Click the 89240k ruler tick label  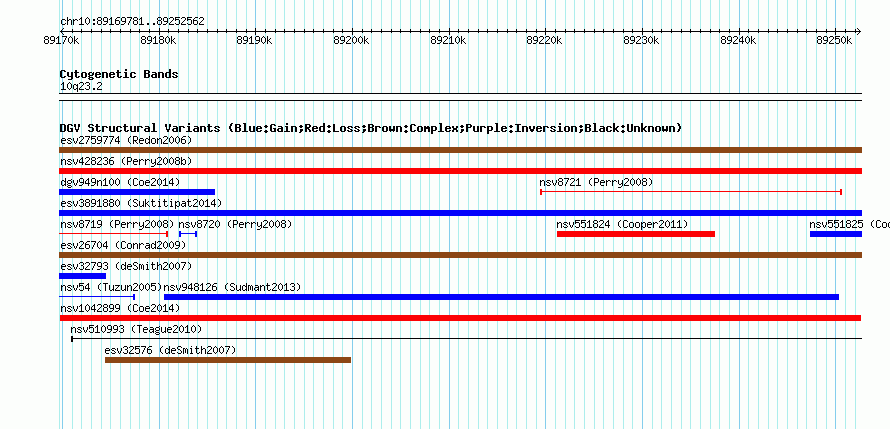(738, 41)
